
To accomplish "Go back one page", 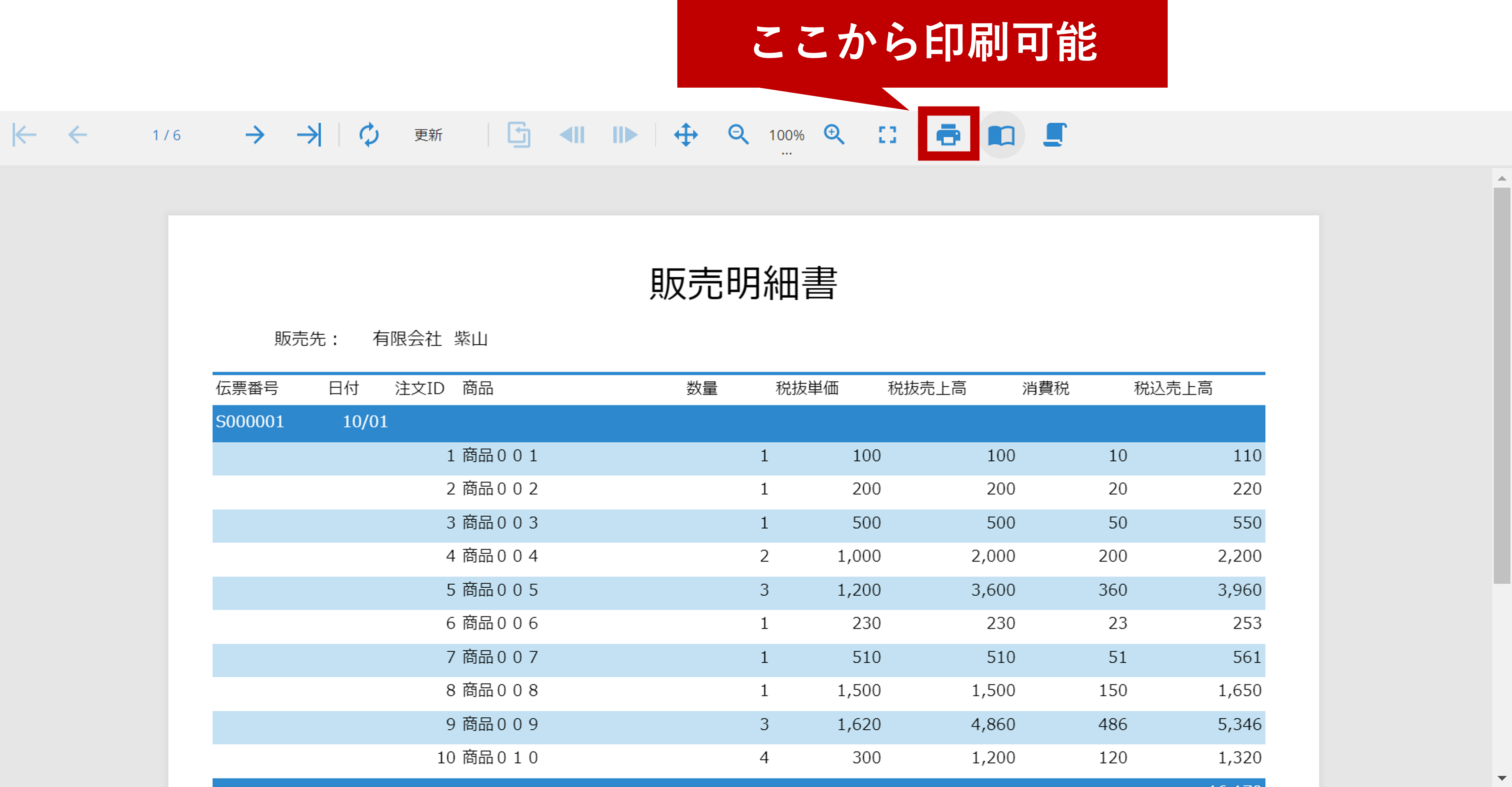I will click(77, 134).
